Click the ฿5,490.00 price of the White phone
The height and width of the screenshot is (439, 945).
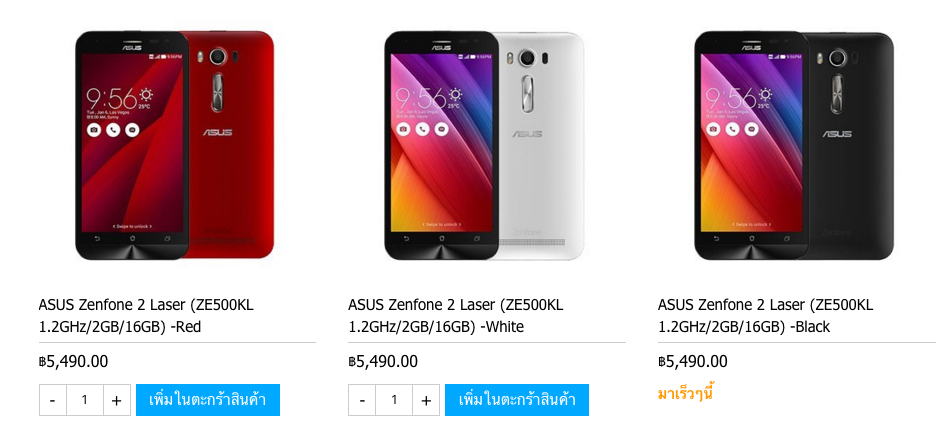click(383, 362)
